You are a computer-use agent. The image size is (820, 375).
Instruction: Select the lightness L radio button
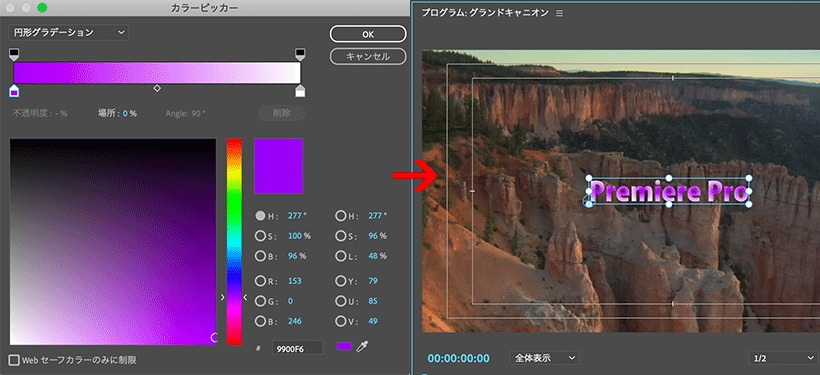click(340, 256)
